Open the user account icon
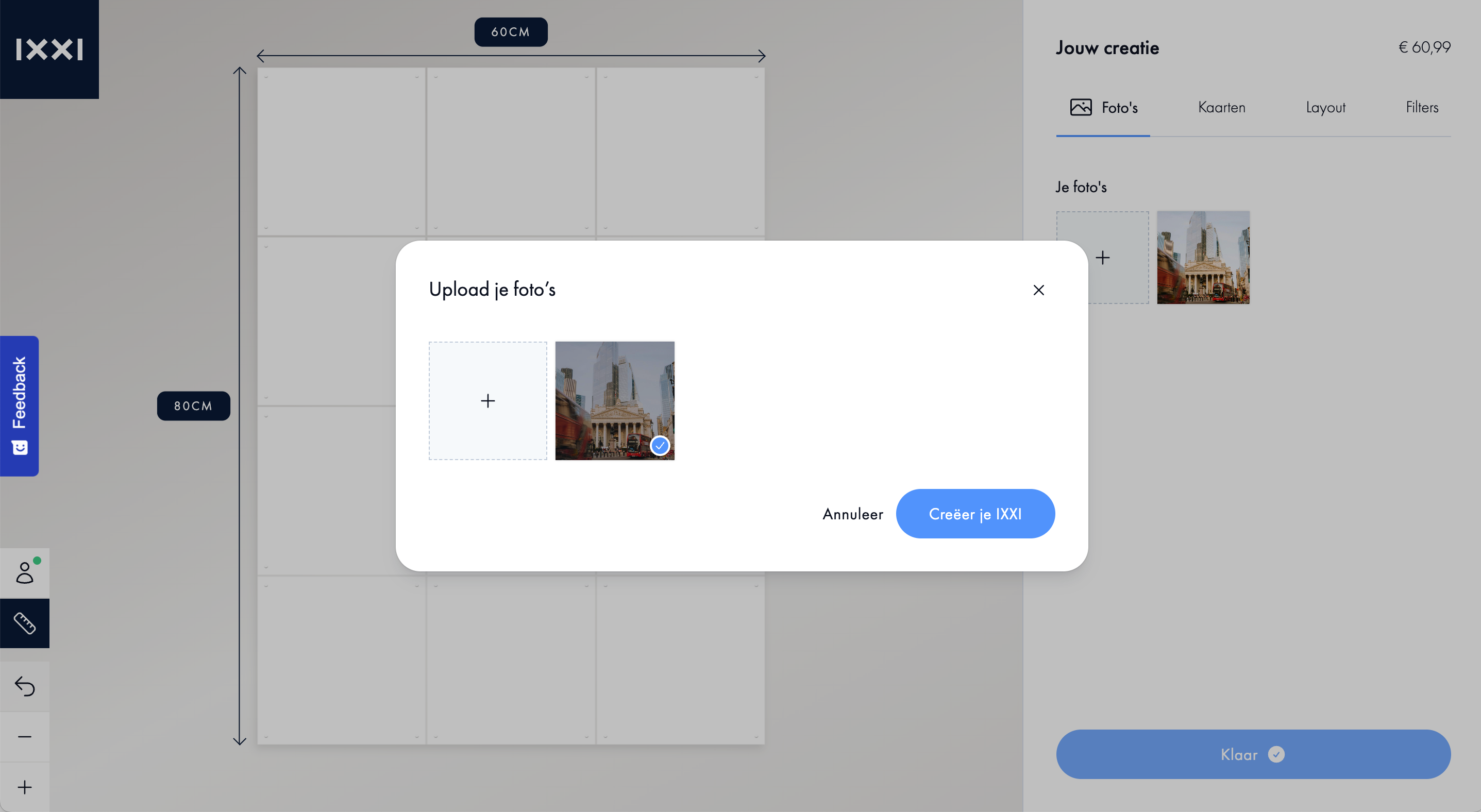This screenshot has width=1481, height=812. [x=25, y=572]
